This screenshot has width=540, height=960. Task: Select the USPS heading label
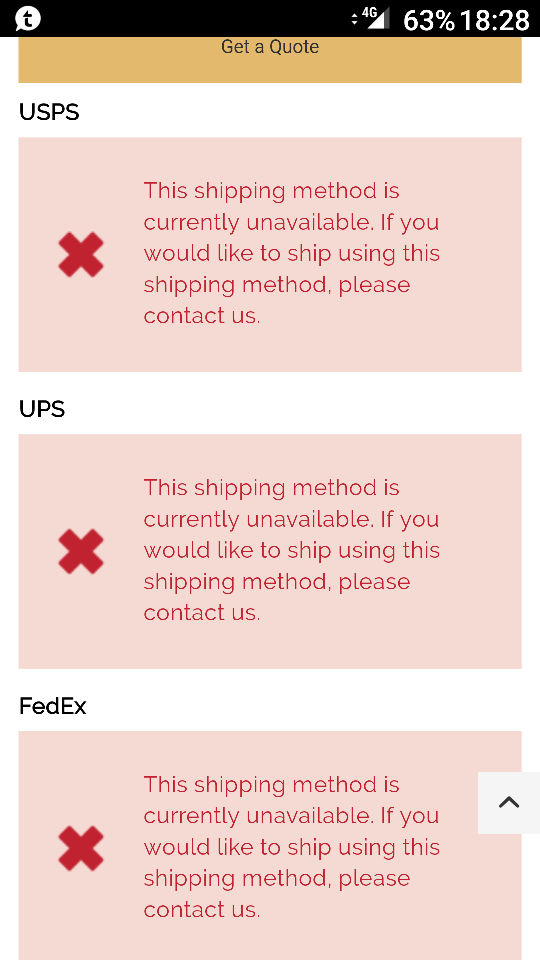click(49, 113)
